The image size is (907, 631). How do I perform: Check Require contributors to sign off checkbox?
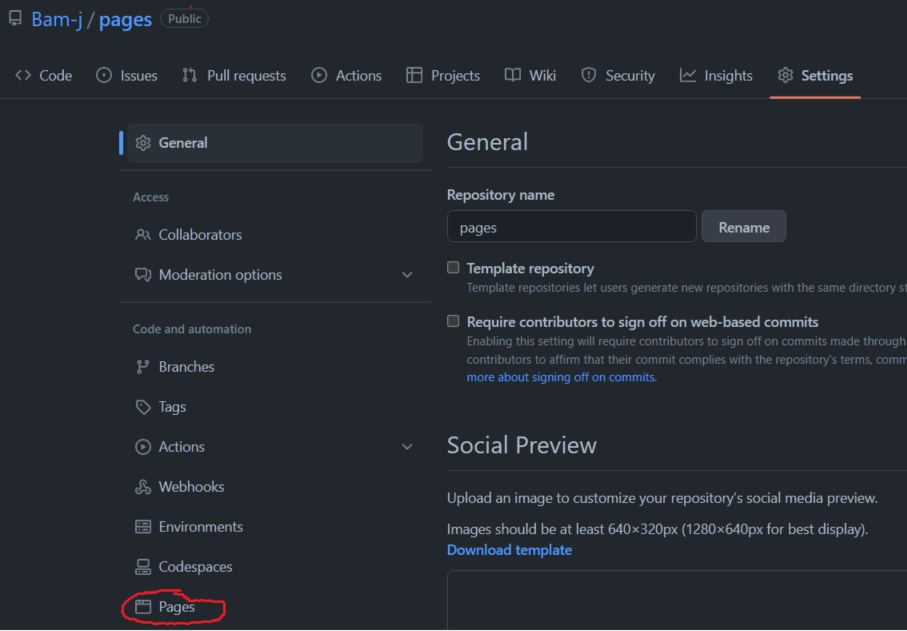pyautogui.click(x=454, y=321)
